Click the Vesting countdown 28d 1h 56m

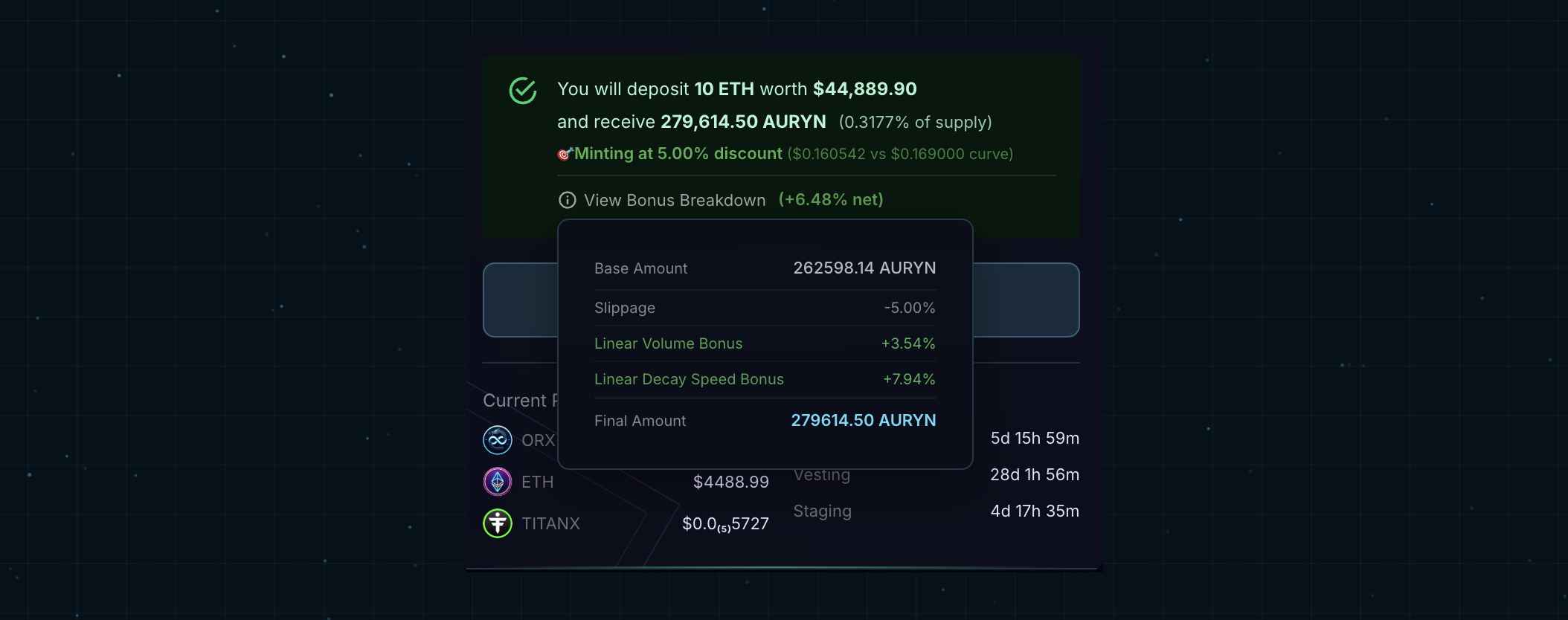click(1034, 475)
